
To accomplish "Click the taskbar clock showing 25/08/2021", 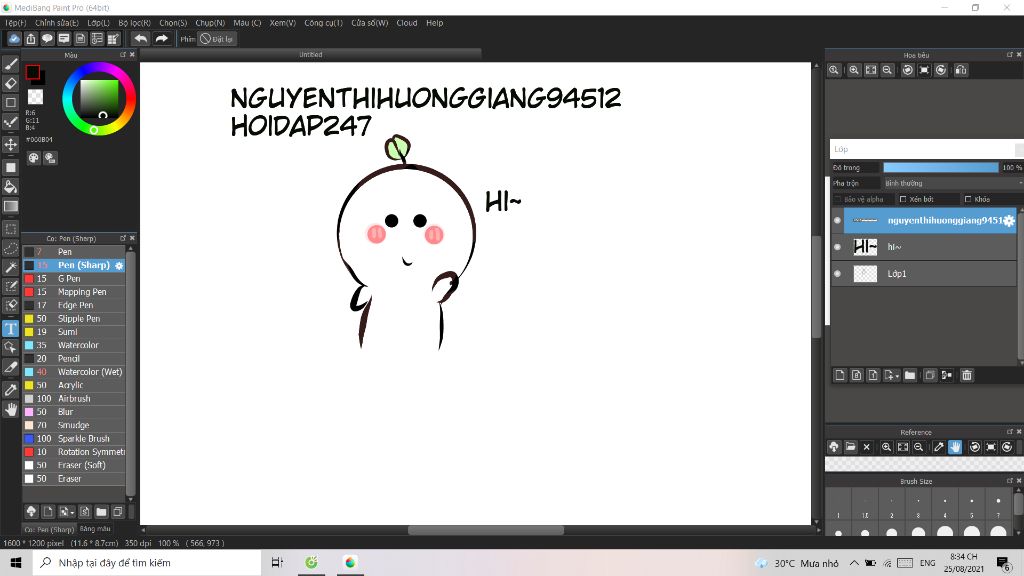I will click(x=964, y=562).
